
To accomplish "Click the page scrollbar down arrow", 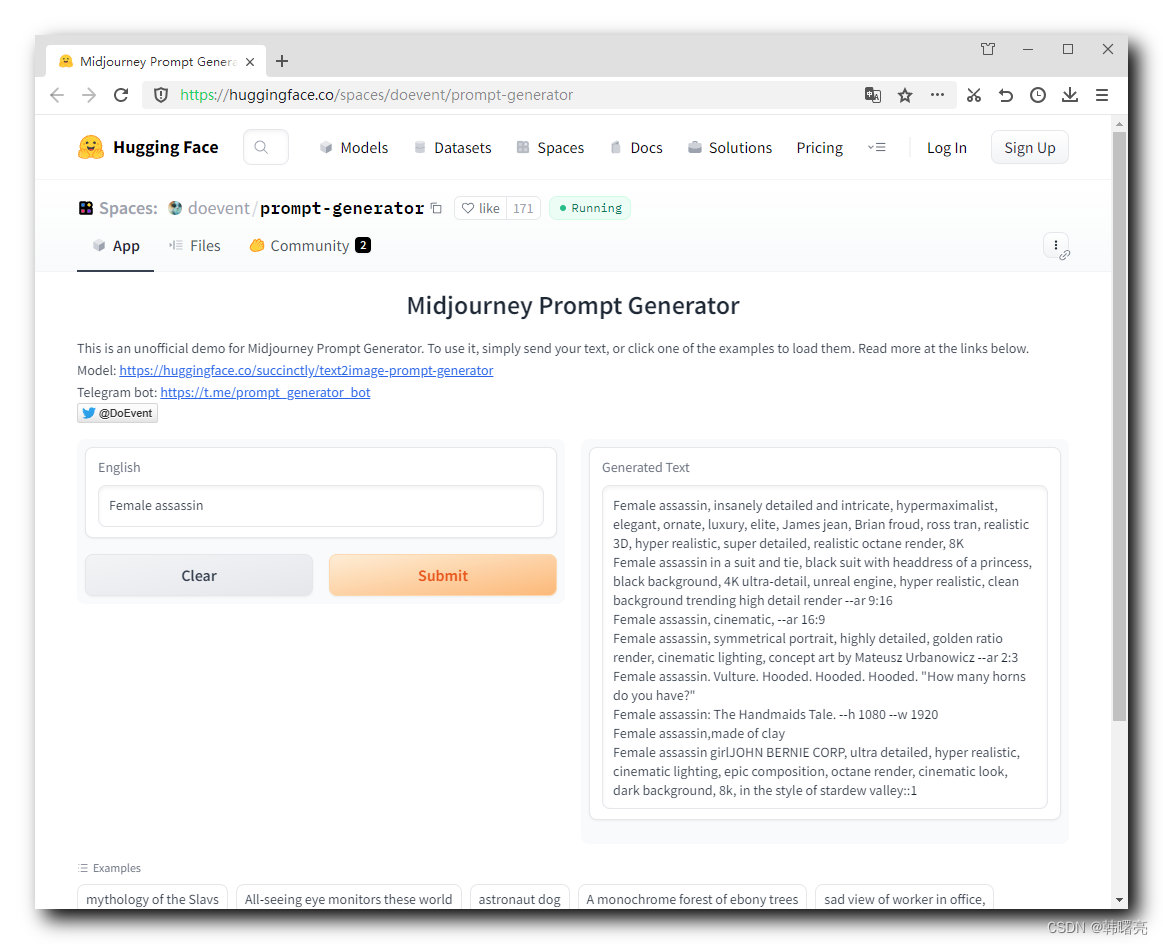I will [x=1119, y=900].
